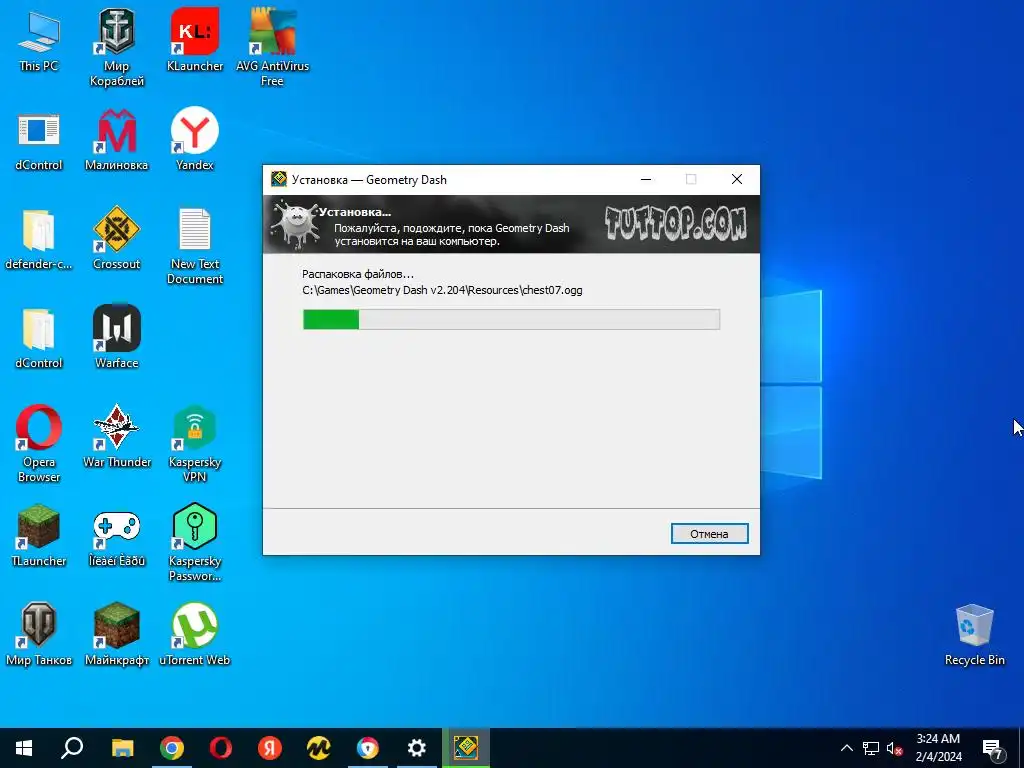
Task: Open Yandex (Я) from the taskbar
Action: pos(270,748)
